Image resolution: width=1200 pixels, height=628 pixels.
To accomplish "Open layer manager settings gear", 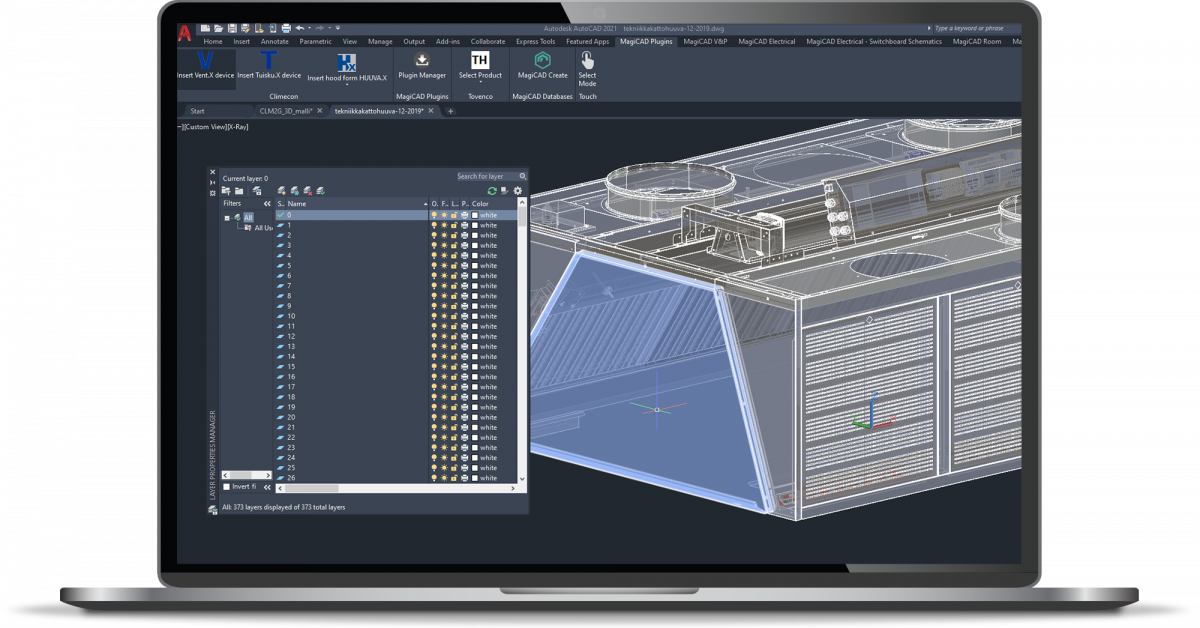I will (518, 190).
